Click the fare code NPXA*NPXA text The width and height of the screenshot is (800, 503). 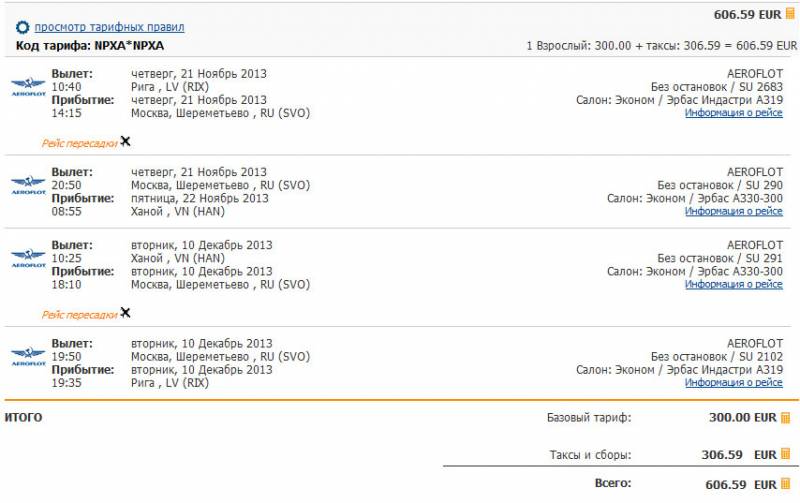pos(129,45)
